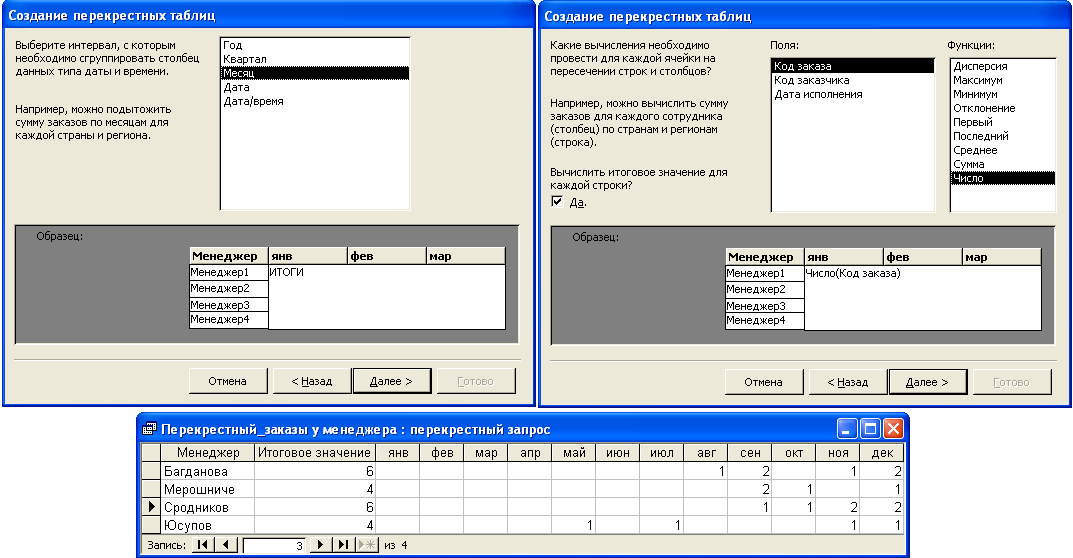Select 'Год' interval in left wizard
Viewport: 1073px width, 558px height.
[x=315, y=45]
